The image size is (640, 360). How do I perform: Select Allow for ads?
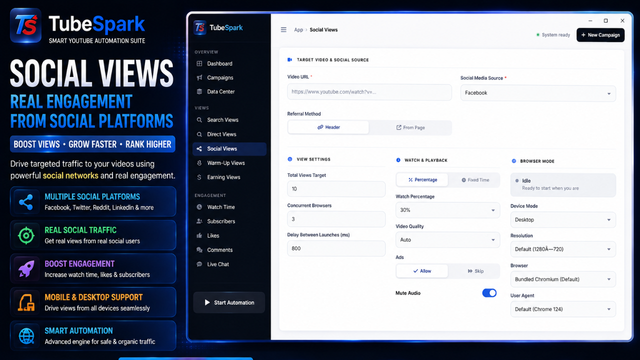pos(422,271)
